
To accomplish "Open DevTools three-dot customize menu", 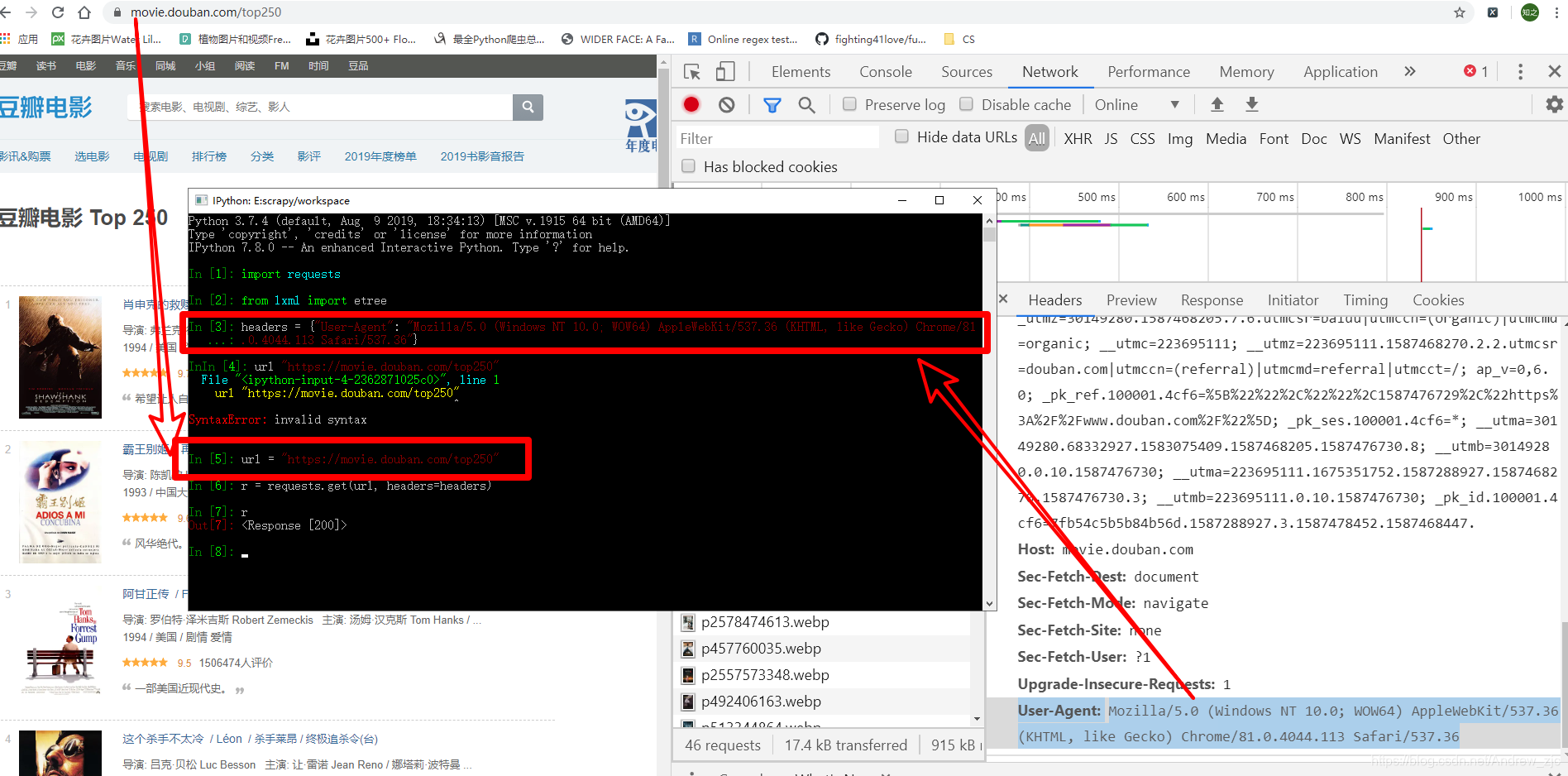I will [x=1520, y=72].
